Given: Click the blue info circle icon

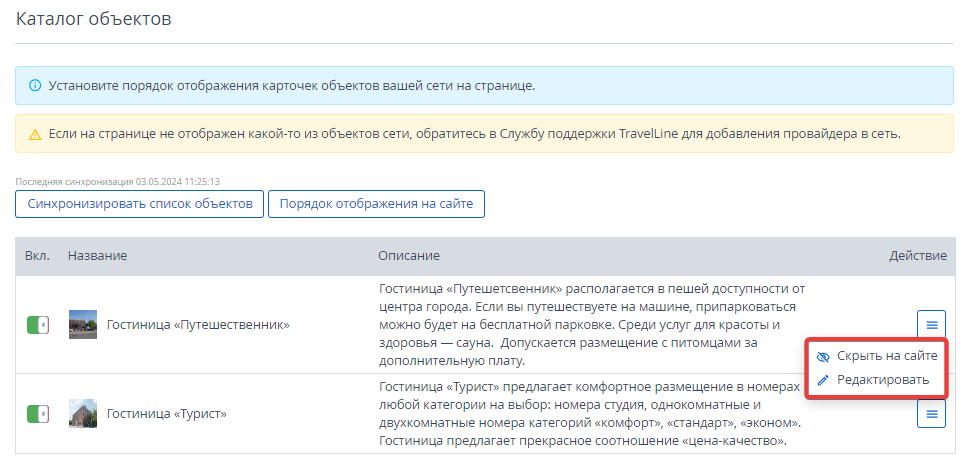Looking at the screenshot, I should point(35,85).
